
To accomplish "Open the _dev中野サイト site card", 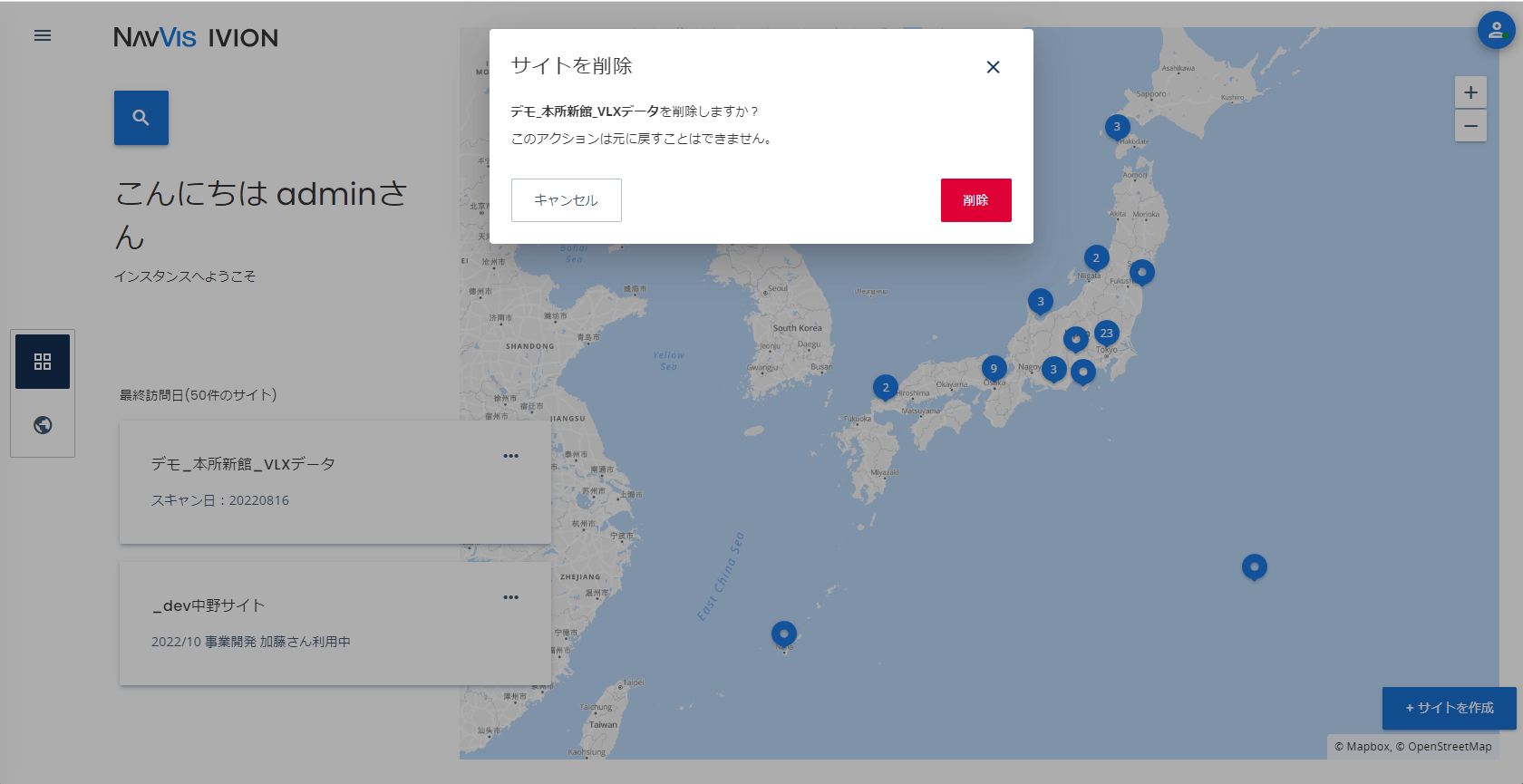I will click(335, 624).
